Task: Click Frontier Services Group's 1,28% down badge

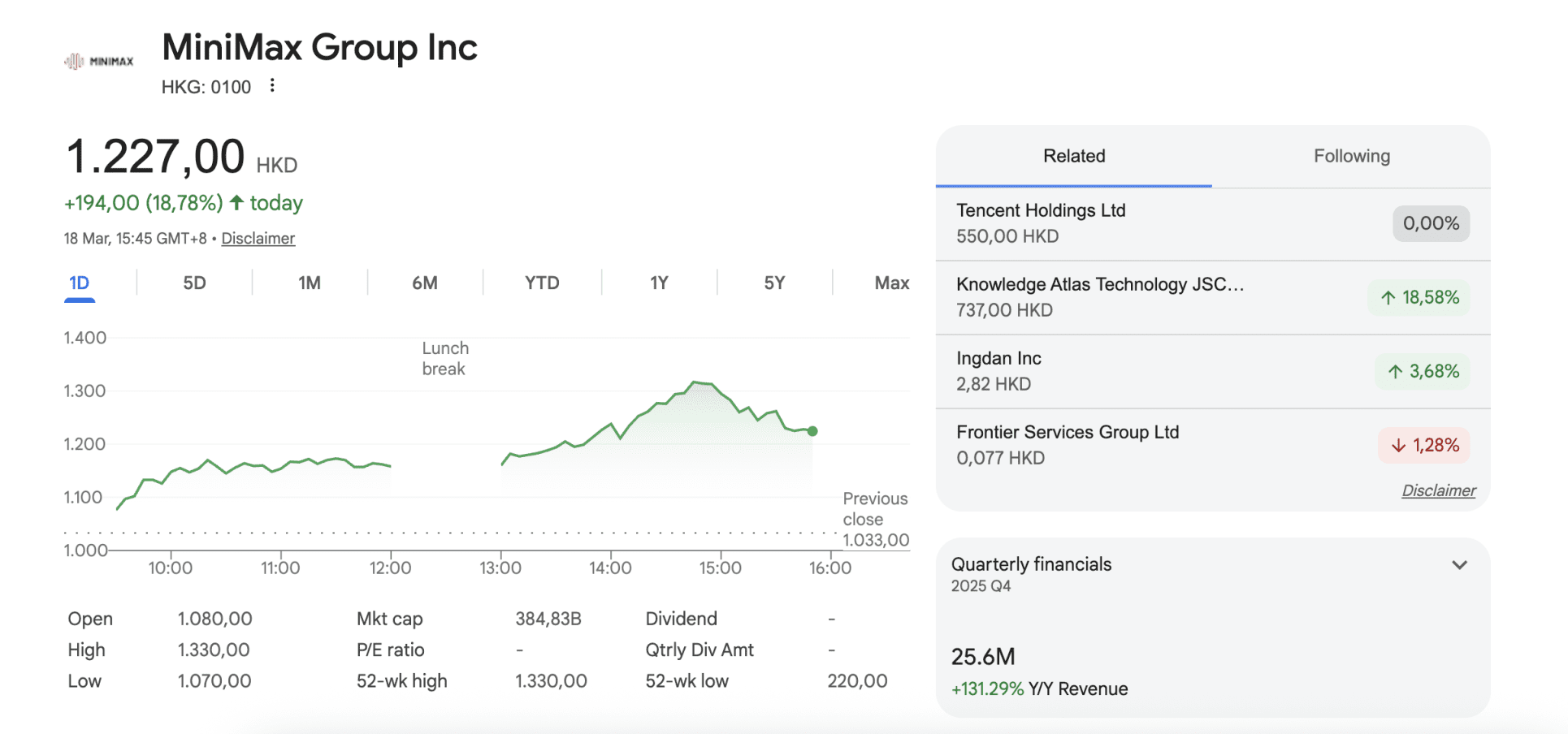Action: (1424, 446)
